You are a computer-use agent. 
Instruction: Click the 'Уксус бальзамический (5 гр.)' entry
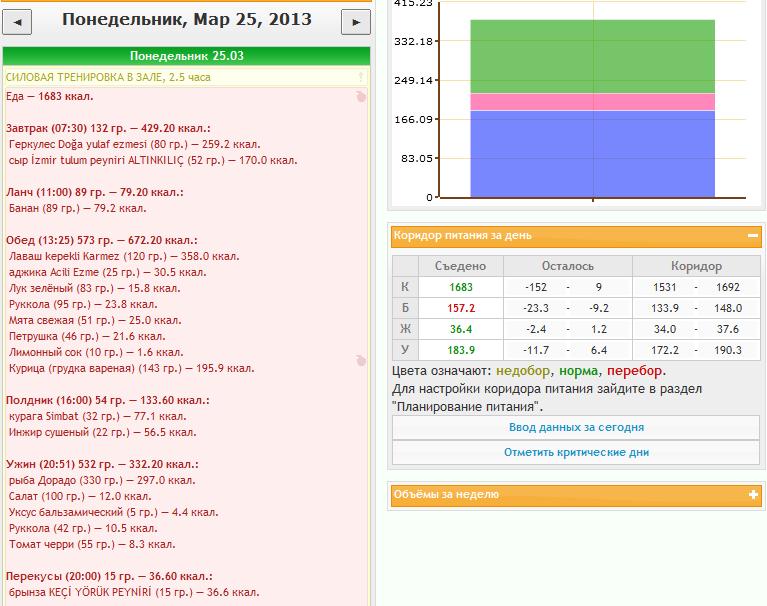point(113,513)
